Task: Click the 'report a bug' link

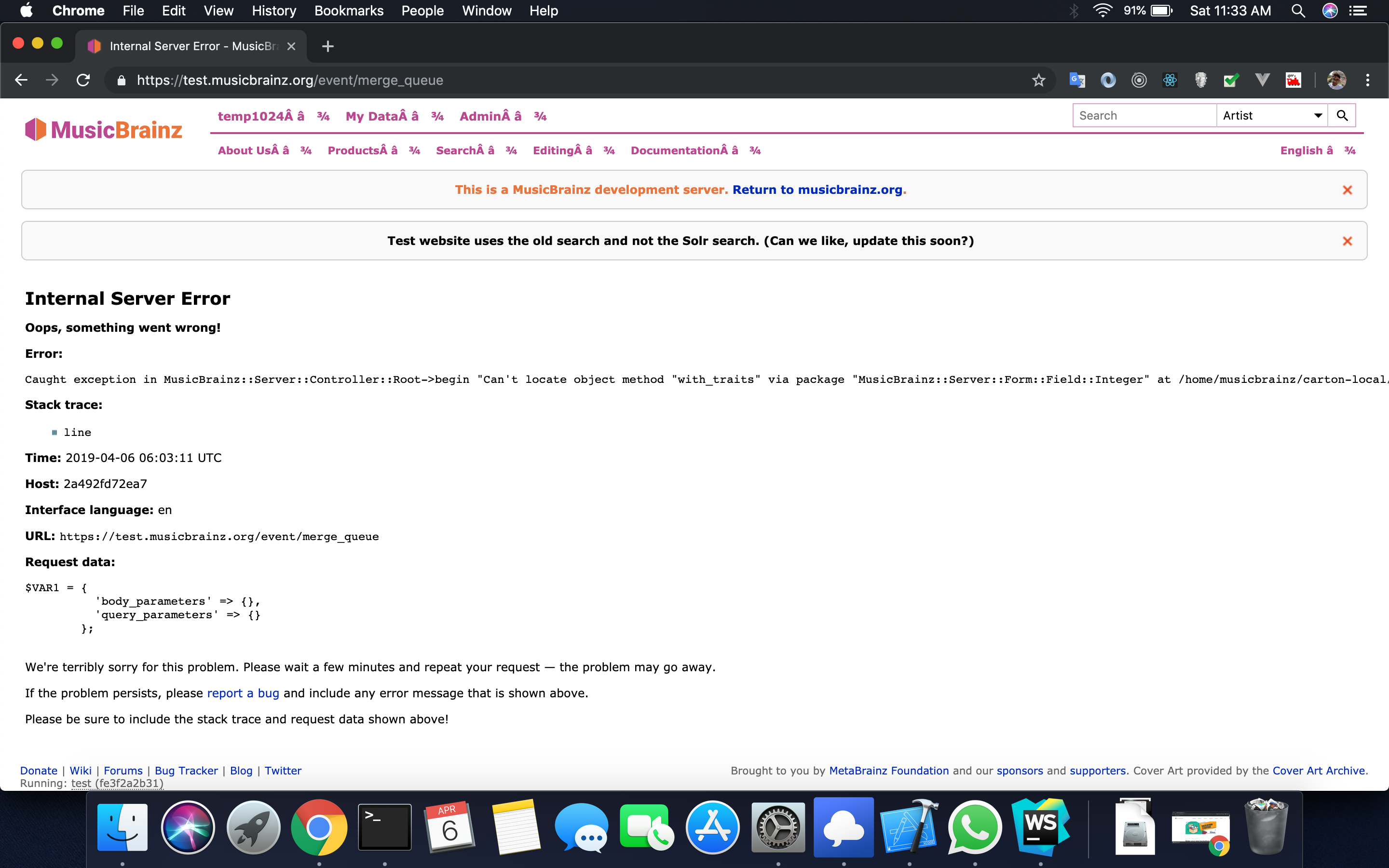Action: coord(243,693)
